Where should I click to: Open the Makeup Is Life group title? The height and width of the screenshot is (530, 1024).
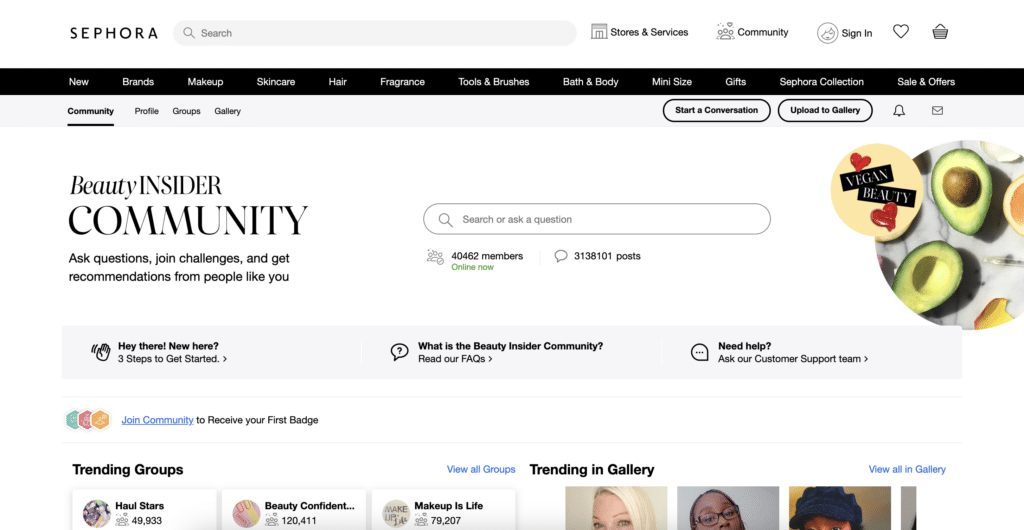(449, 506)
